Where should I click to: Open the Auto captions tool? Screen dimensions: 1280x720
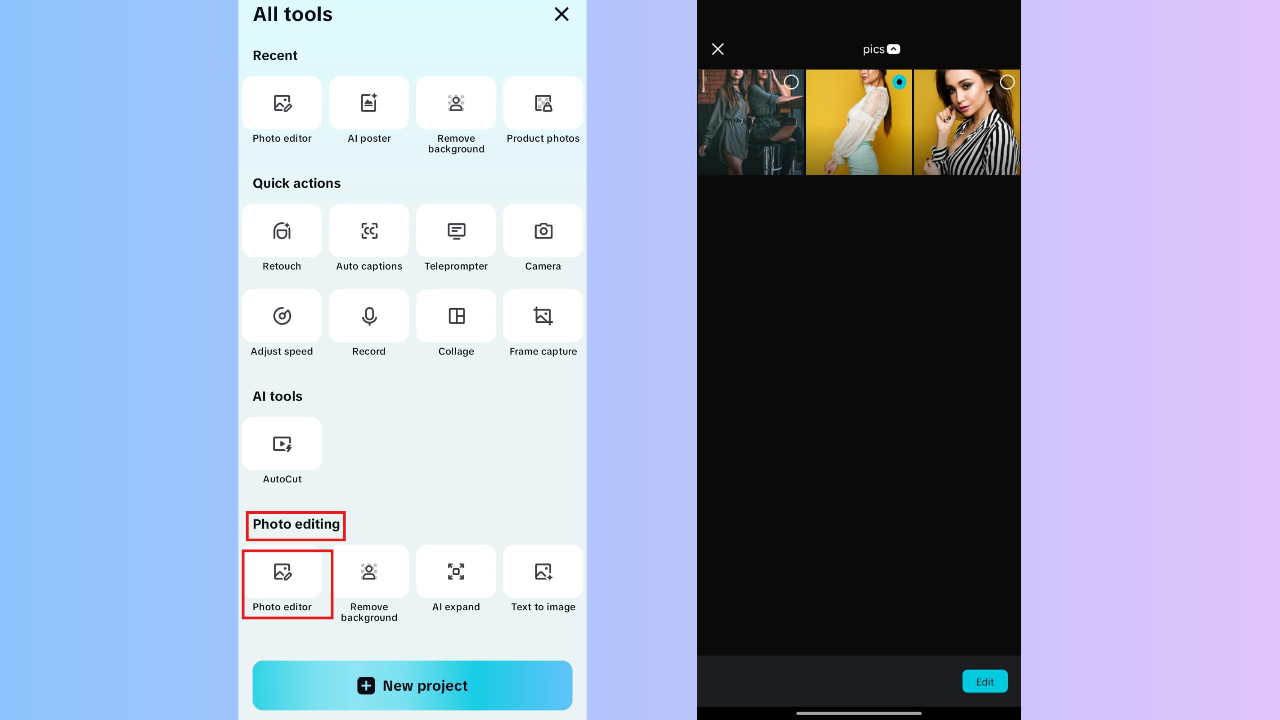pyautogui.click(x=368, y=231)
